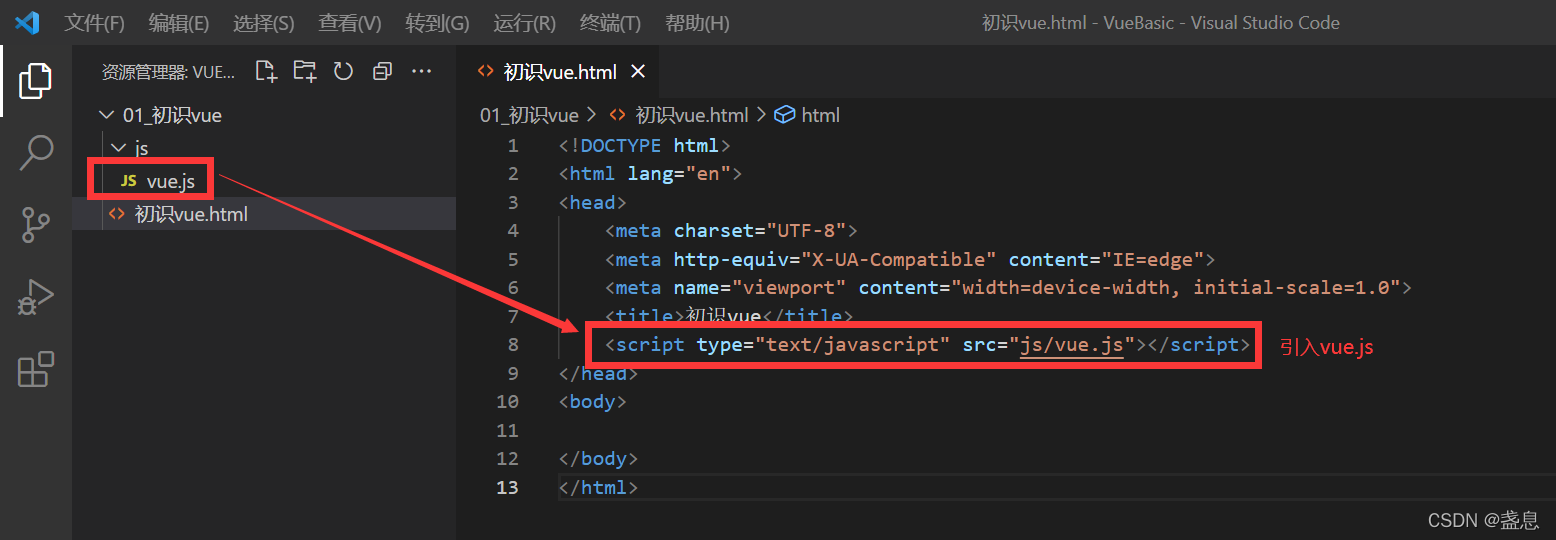This screenshot has width=1556, height=540.
Task: Open the Extensions view
Action: click(x=36, y=369)
